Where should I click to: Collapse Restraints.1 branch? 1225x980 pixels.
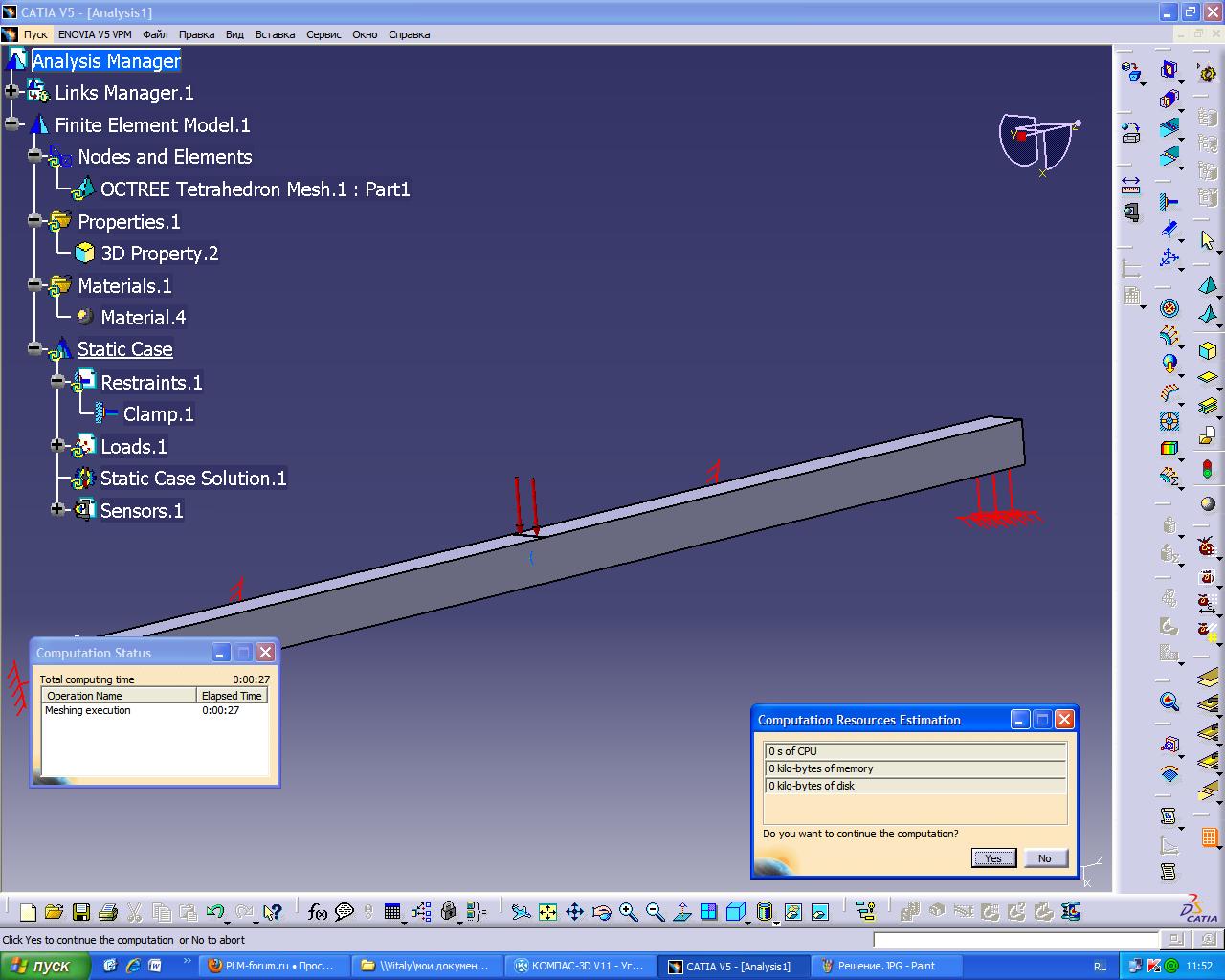coord(57,382)
